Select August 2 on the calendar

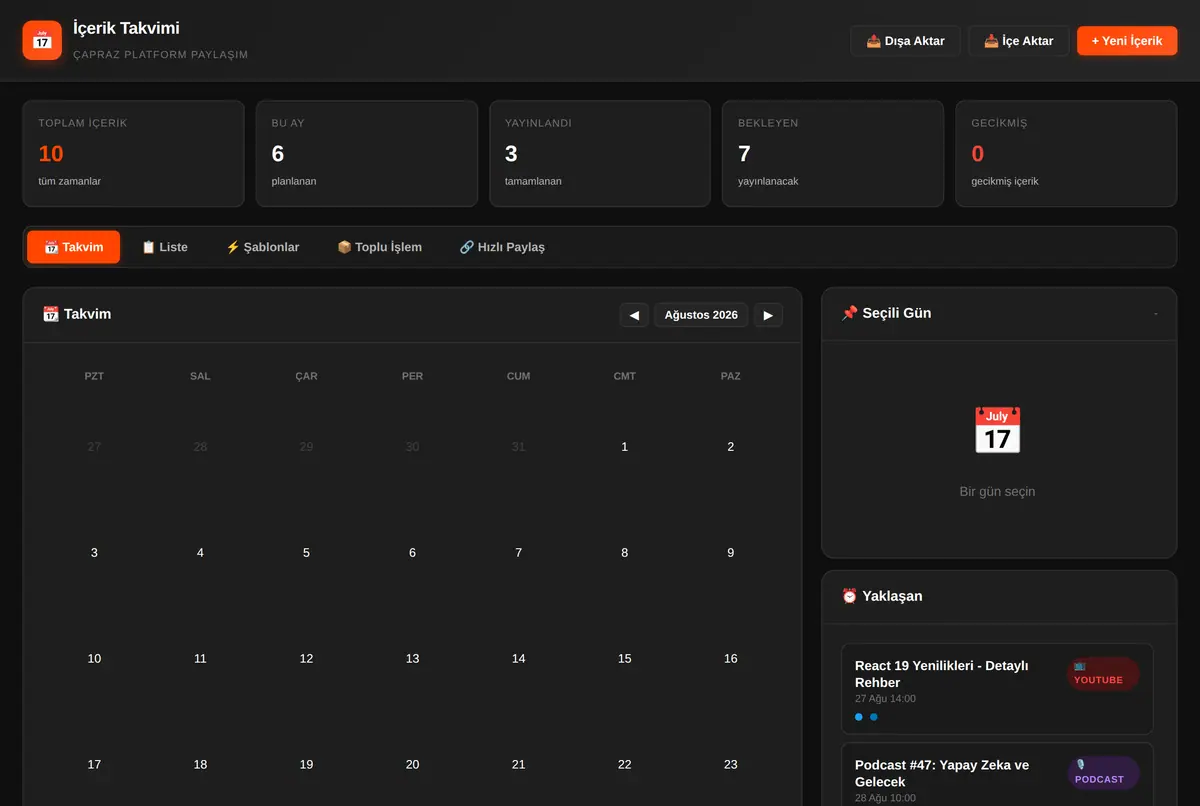point(731,447)
